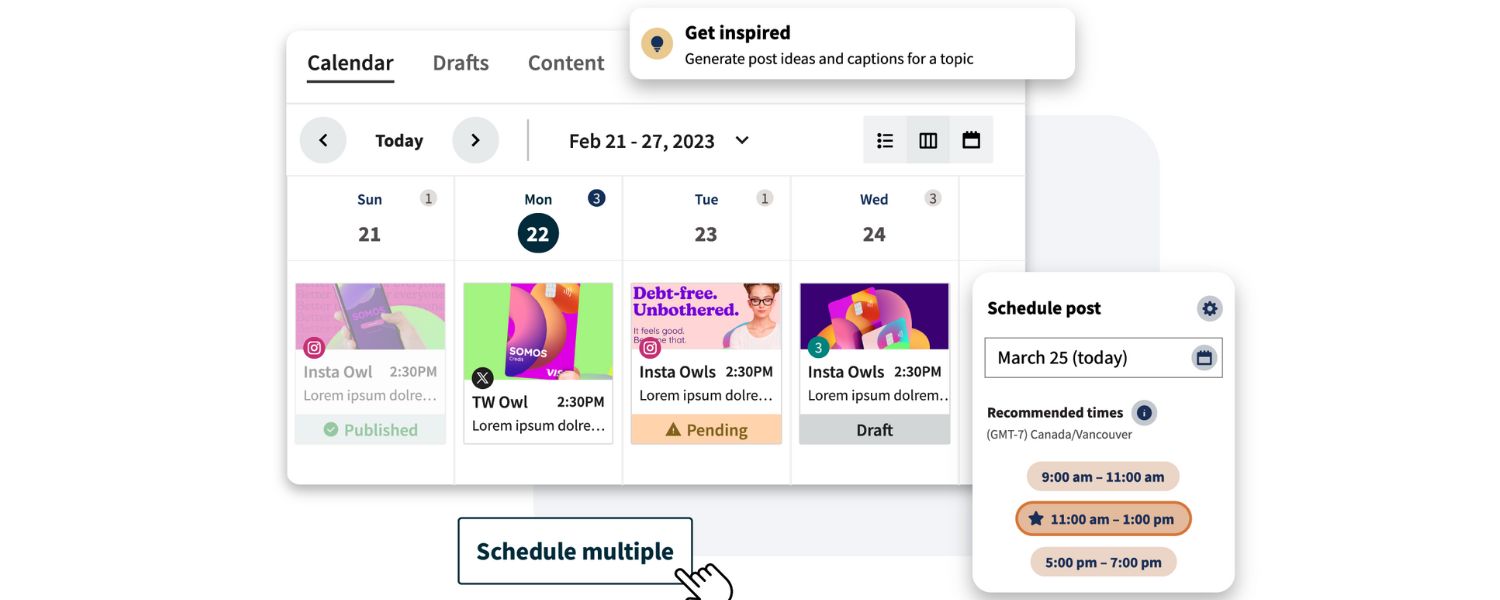The width and height of the screenshot is (1500, 600).
Task: Click the Instagram icon on the Insta Owl post
Action: tap(313, 347)
